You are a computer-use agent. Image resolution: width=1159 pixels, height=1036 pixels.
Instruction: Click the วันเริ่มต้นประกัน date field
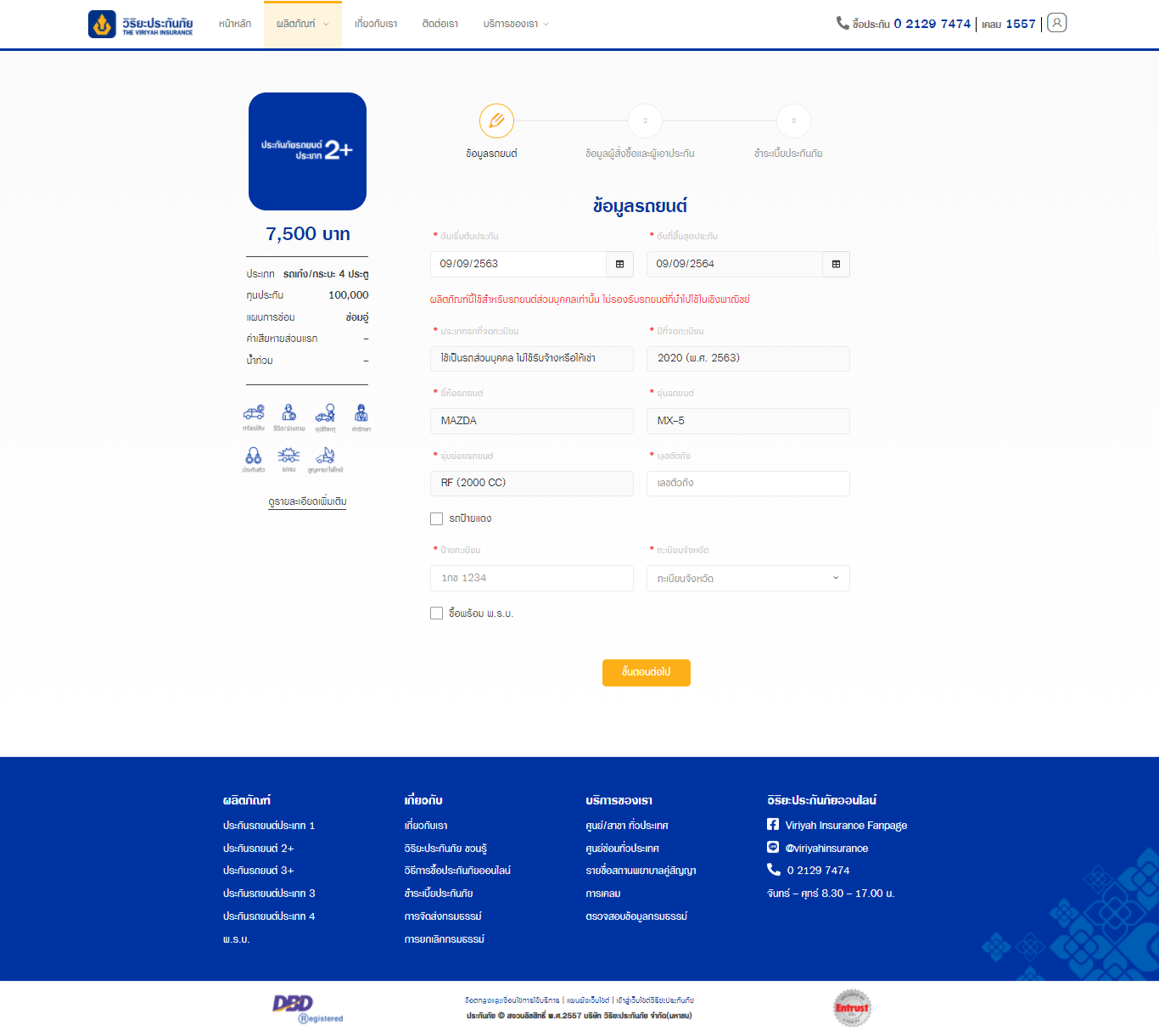[518, 264]
